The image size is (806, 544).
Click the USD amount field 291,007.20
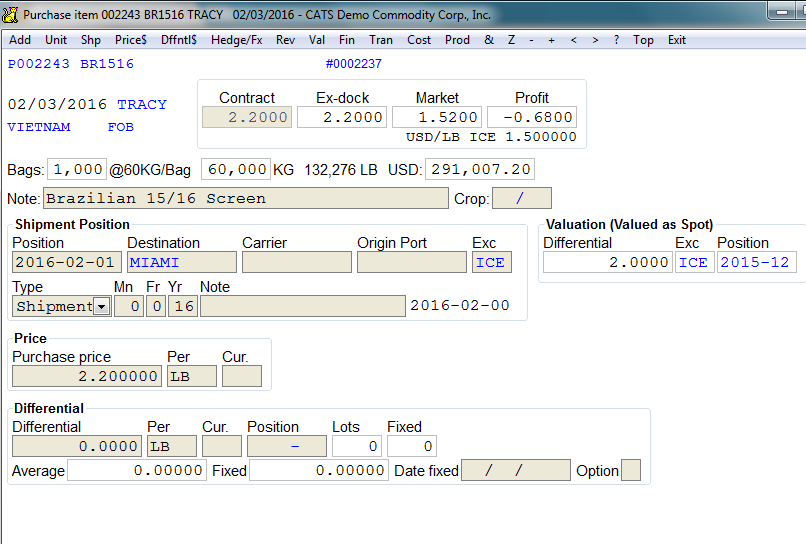[480, 169]
